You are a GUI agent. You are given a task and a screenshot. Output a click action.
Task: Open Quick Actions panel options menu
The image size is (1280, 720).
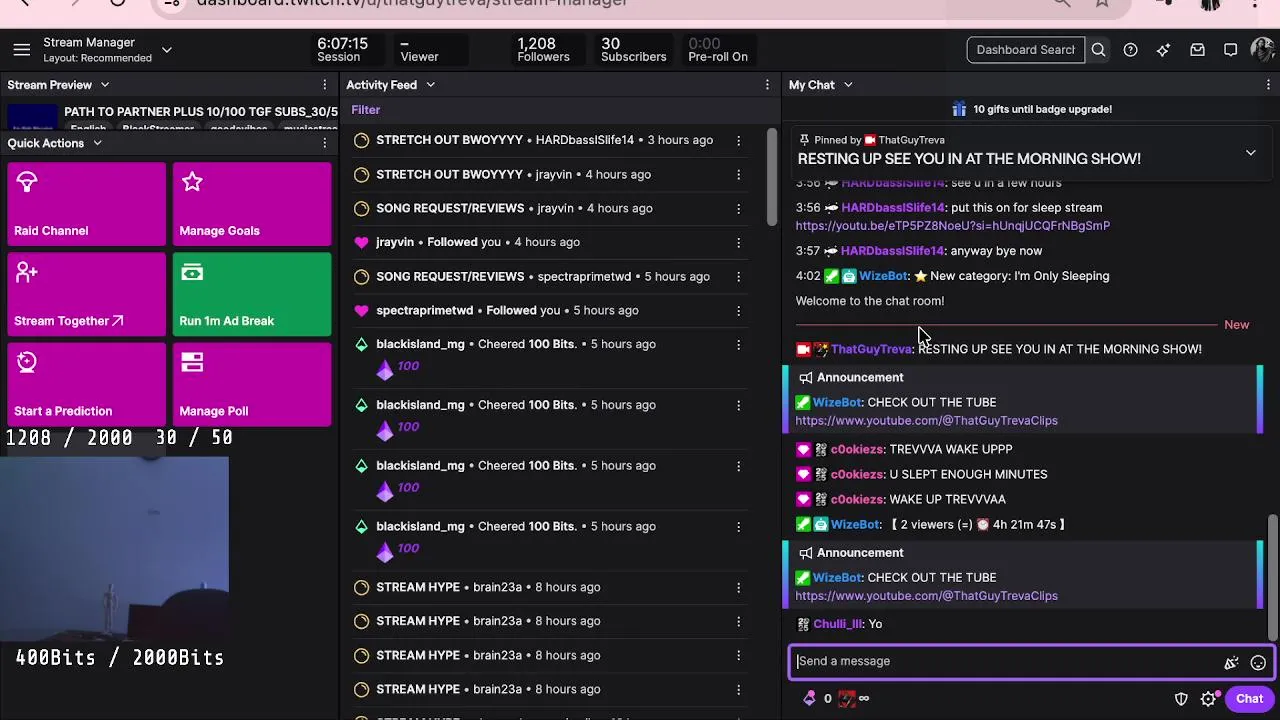324,143
